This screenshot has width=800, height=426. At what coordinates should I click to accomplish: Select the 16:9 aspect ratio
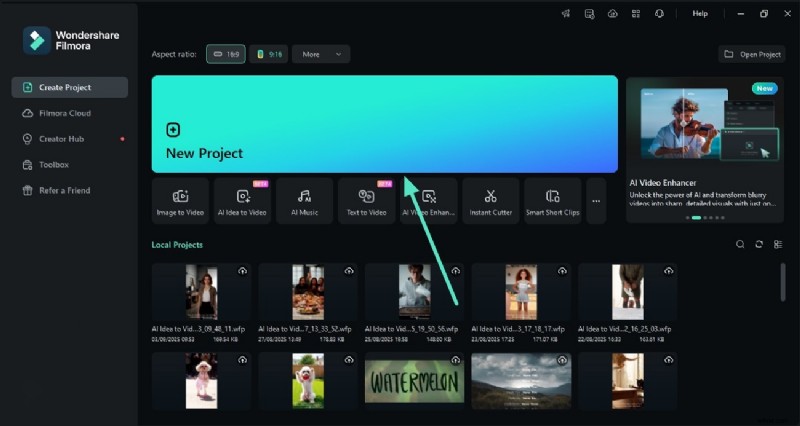(x=225, y=54)
